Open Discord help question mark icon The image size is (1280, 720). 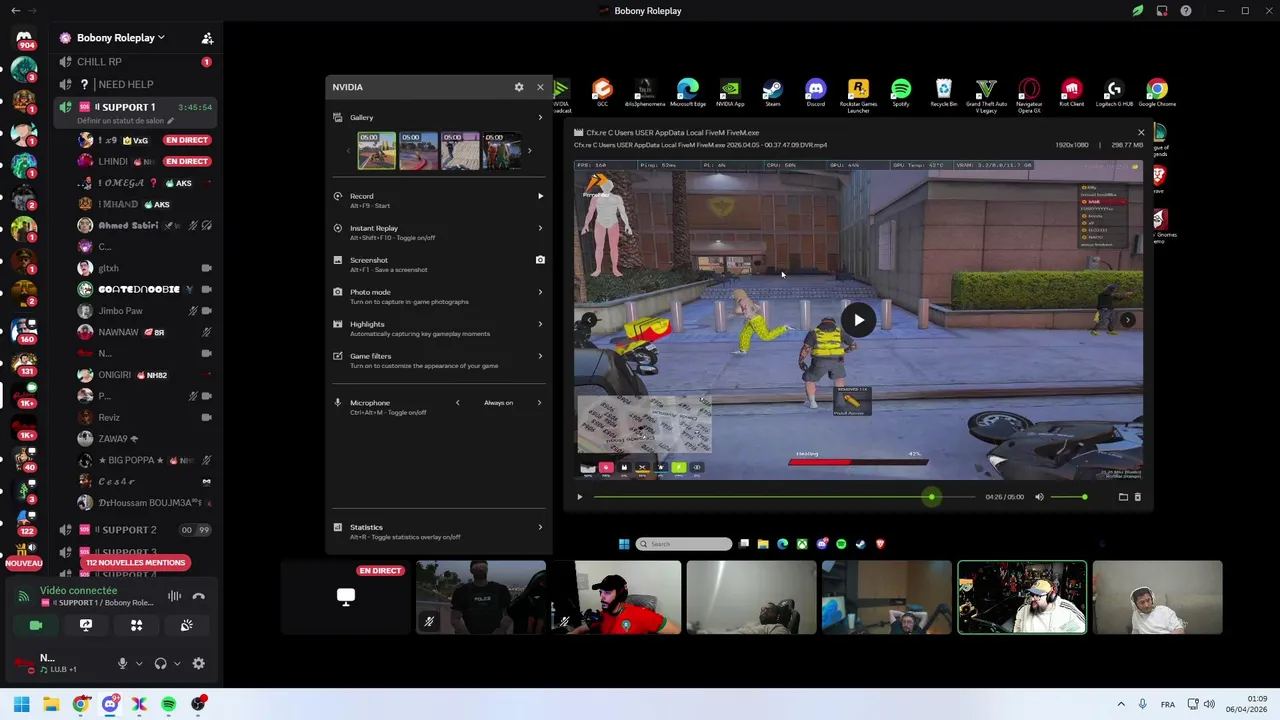[x=1186, y=11]
